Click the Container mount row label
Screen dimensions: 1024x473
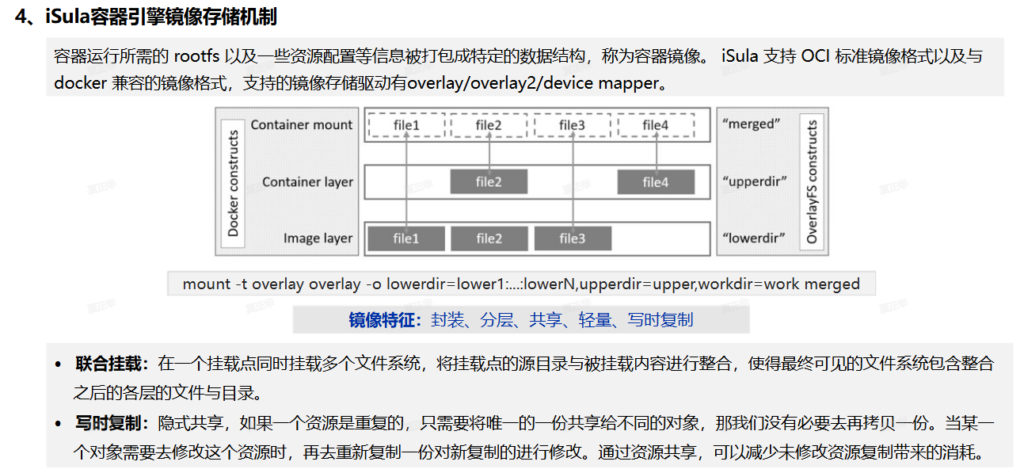tap(301, 125)
